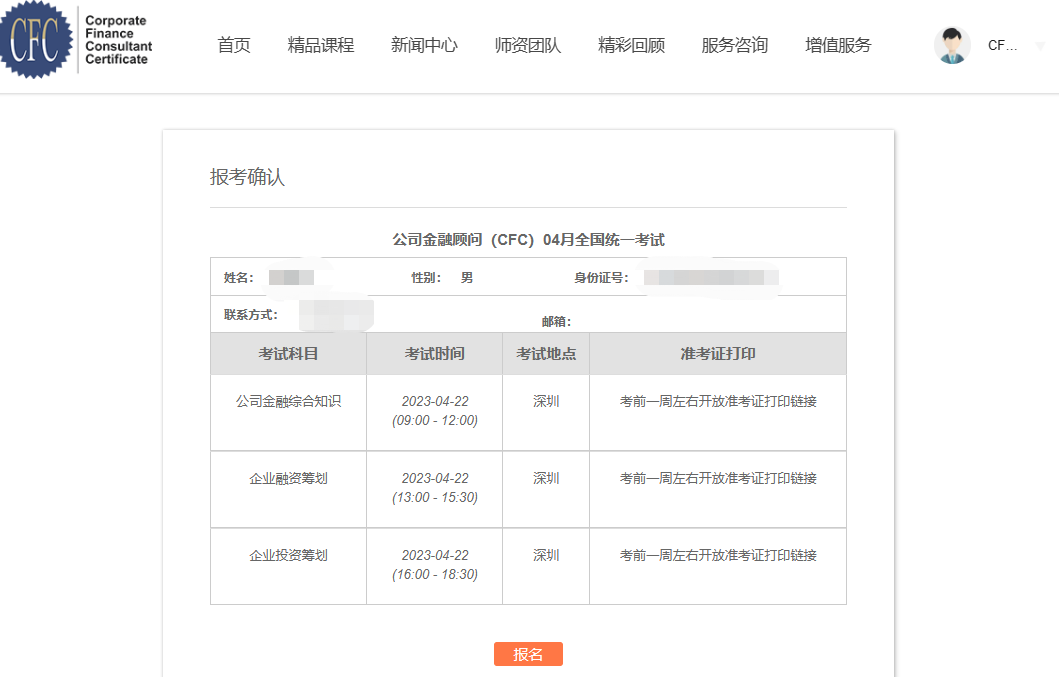Open the 服务咨询 menu item
1059x677 pixels.
pos(735,45)
